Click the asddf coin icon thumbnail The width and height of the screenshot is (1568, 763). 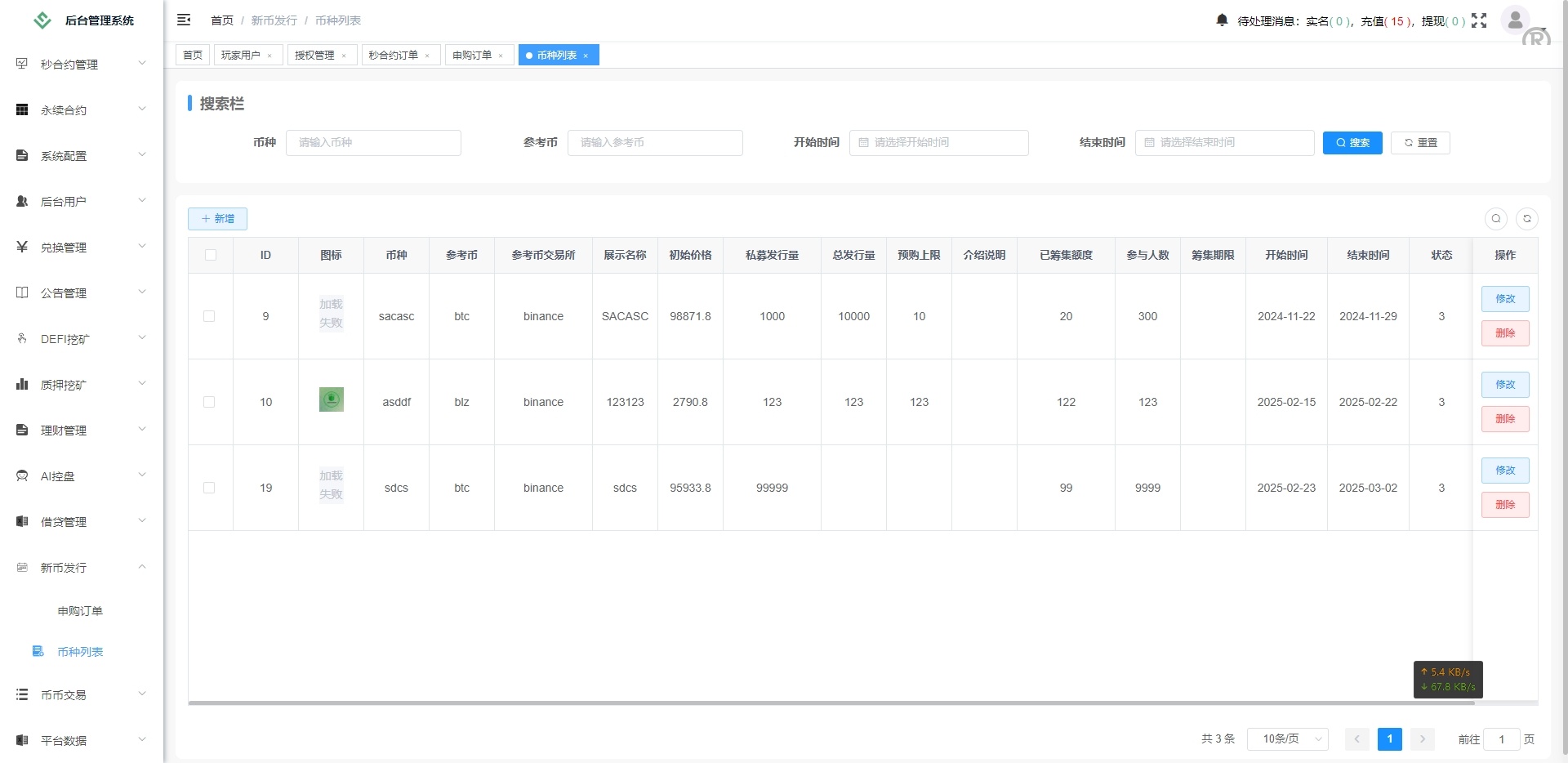pos(330,399)
